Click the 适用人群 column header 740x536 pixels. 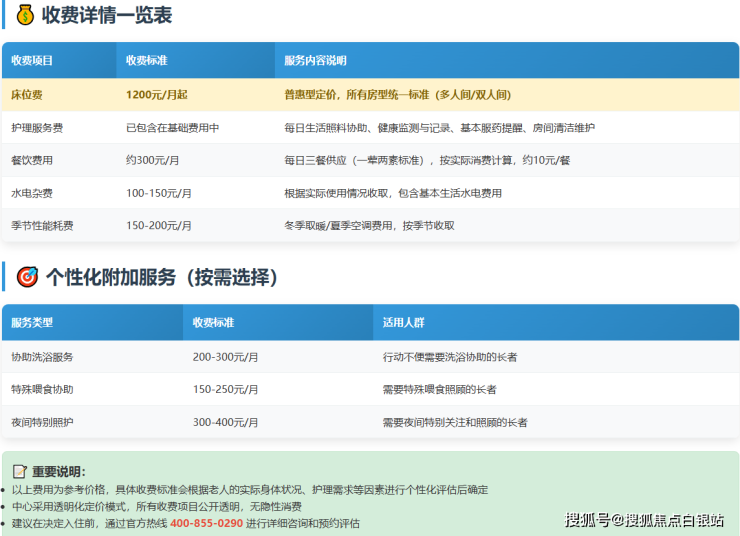point(403,323)
